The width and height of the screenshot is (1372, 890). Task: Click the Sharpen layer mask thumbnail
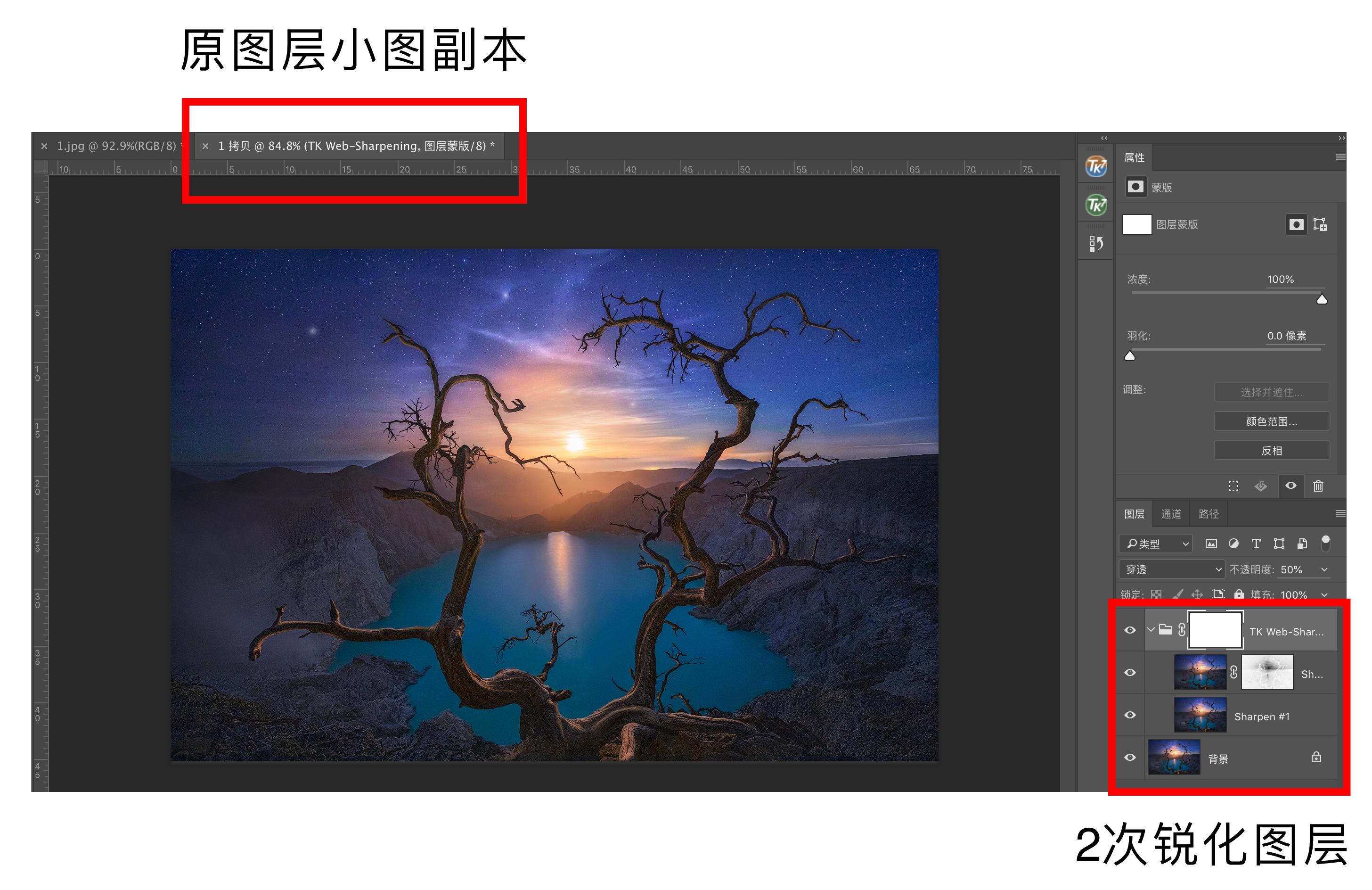point(1268,672)
